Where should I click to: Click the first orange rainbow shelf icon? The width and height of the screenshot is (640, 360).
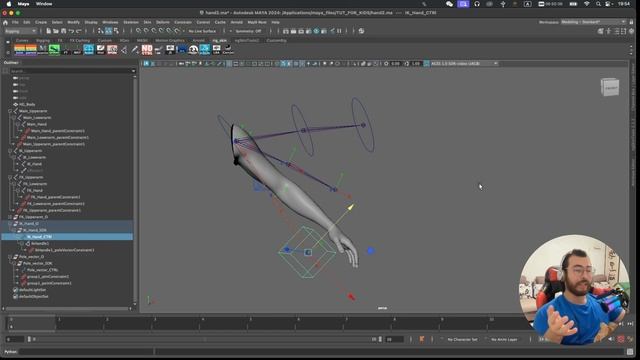tap(20, 50)
